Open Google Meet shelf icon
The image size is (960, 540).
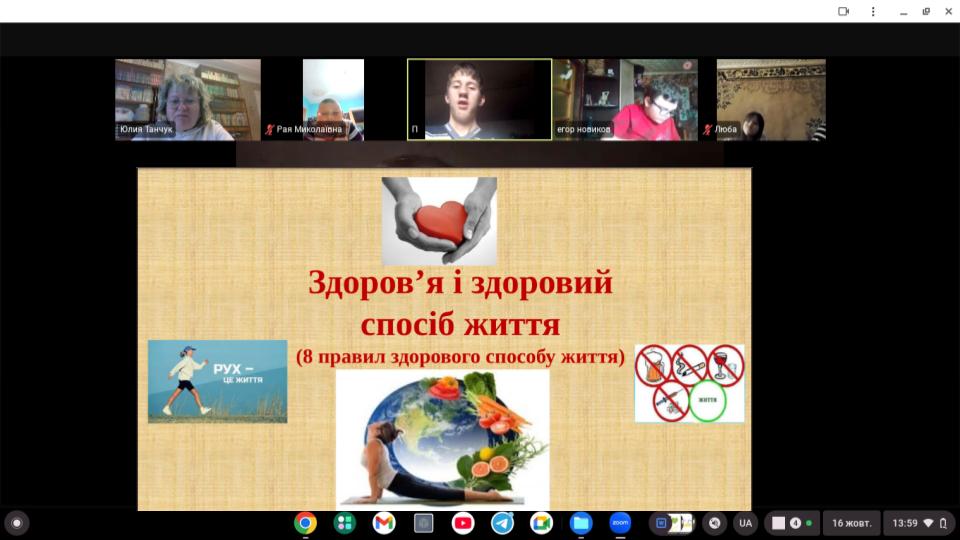[541, 522]
